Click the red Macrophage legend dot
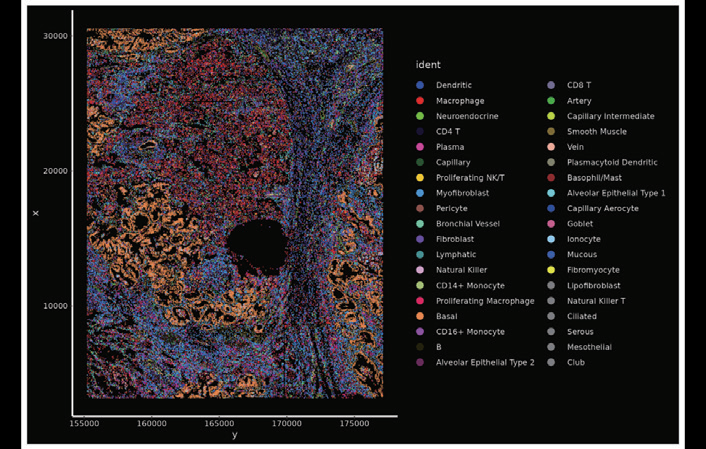 pos(421,101)
